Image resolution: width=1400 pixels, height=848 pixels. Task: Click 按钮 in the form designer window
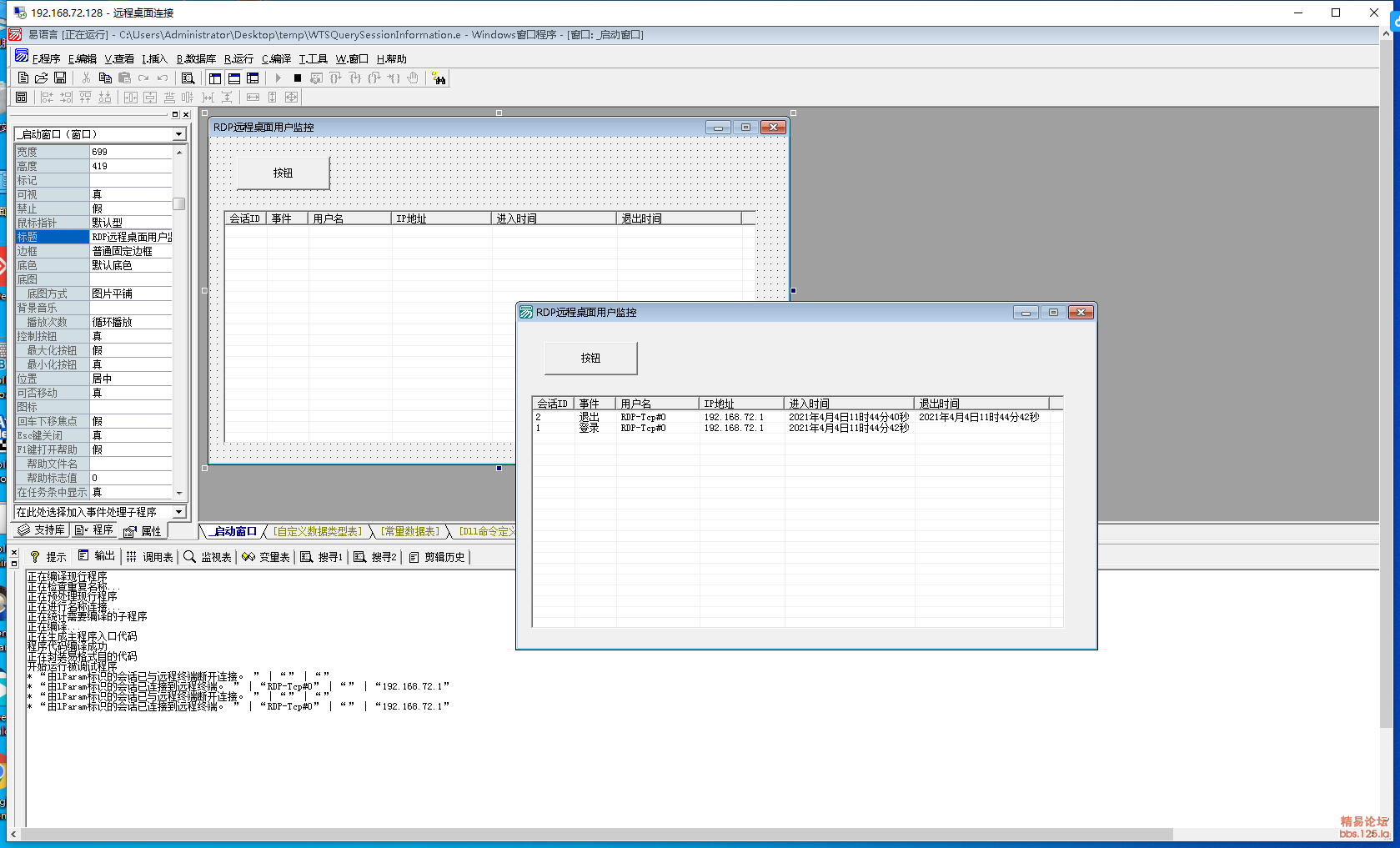pyautogui.click(x=284, y=173)
